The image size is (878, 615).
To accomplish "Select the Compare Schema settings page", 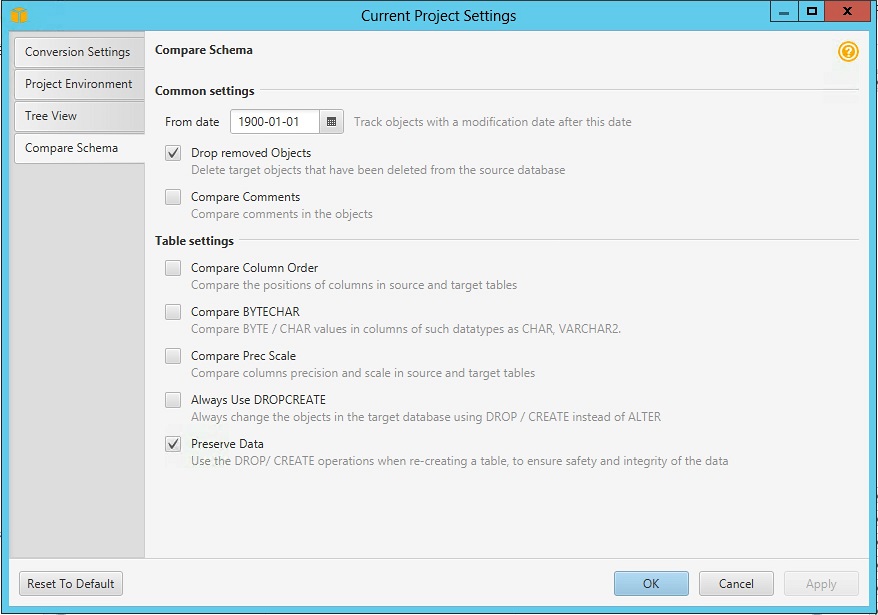I will [80, 148].
